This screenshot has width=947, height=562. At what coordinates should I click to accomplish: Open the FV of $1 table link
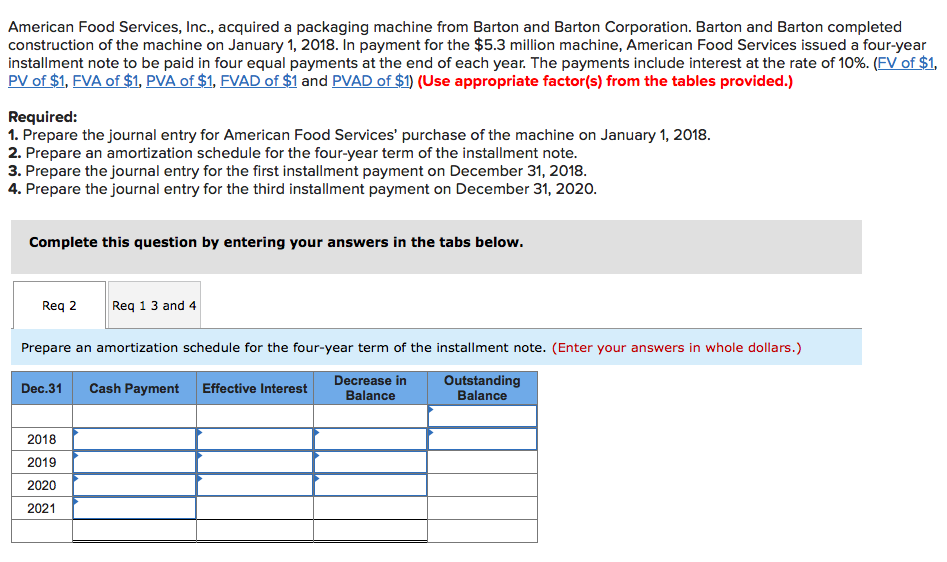point(907,63)
